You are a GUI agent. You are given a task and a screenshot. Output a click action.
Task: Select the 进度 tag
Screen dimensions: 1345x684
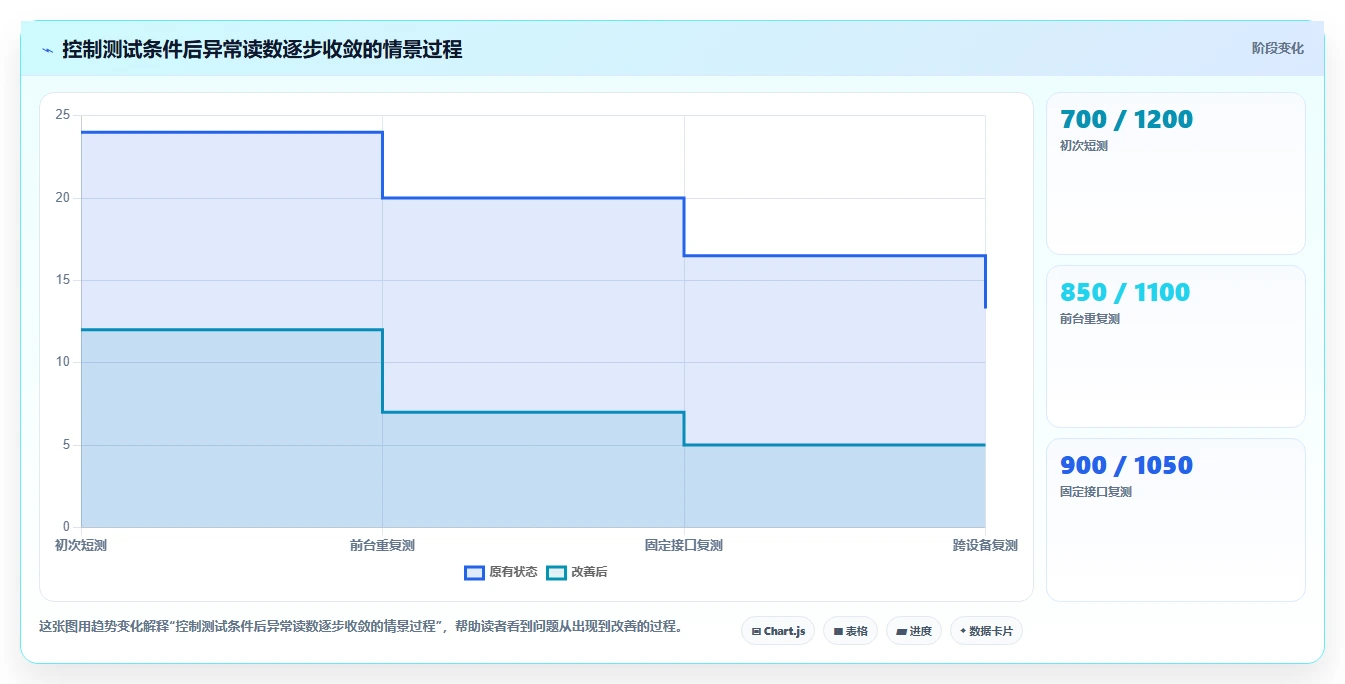[x=914, y=631]
